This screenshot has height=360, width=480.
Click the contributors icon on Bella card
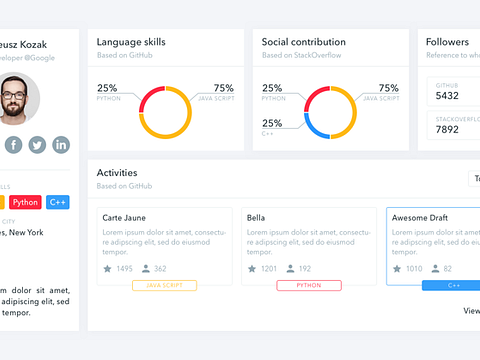coord(290,269)
